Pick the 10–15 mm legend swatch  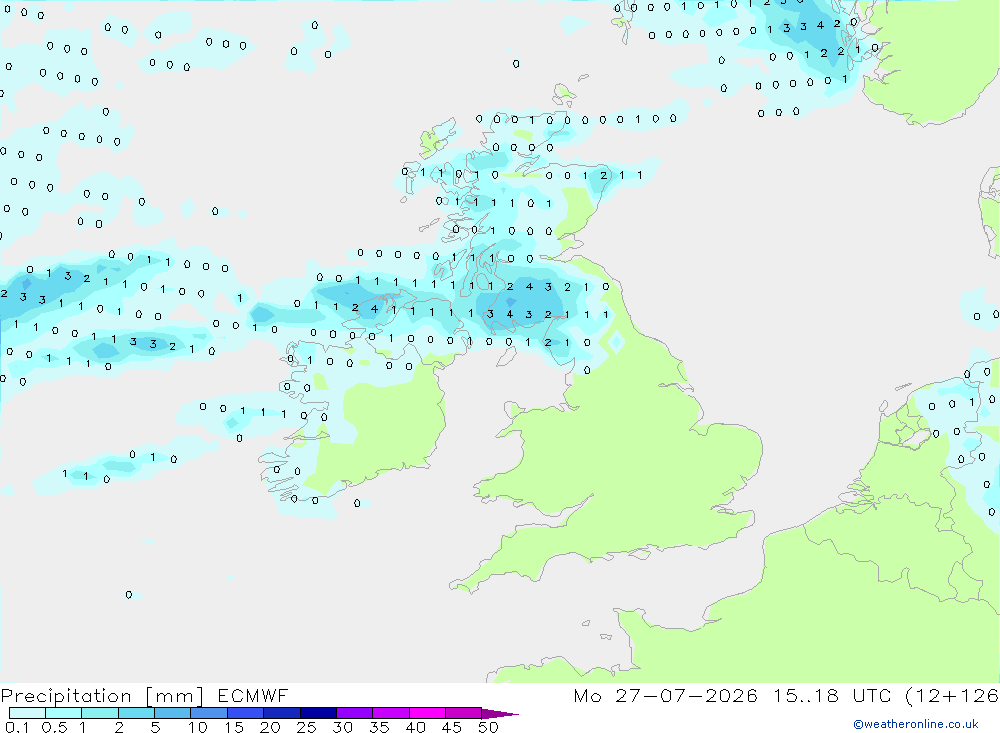point(209,713)
